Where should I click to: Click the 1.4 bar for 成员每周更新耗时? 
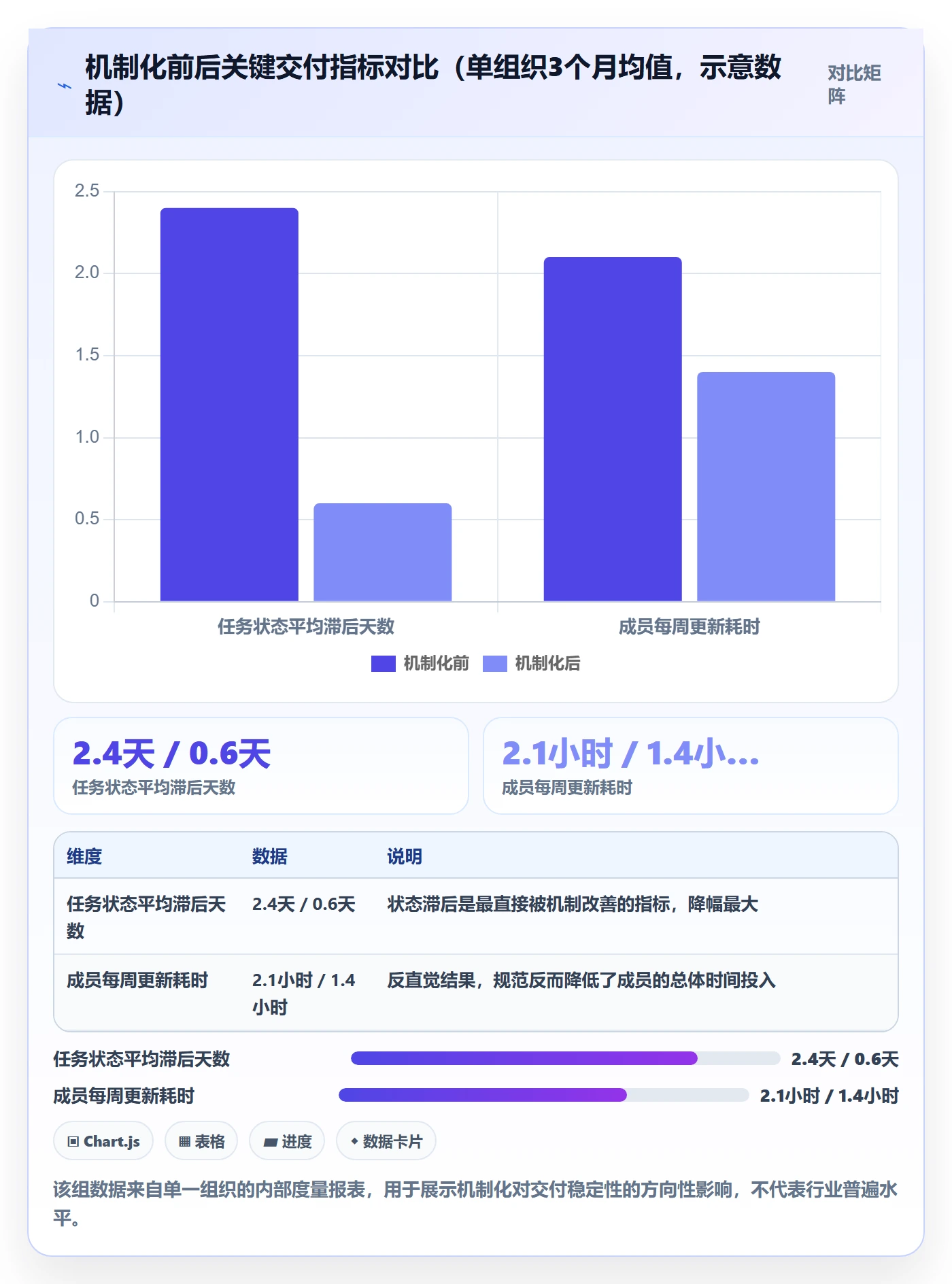pos(766,486)
